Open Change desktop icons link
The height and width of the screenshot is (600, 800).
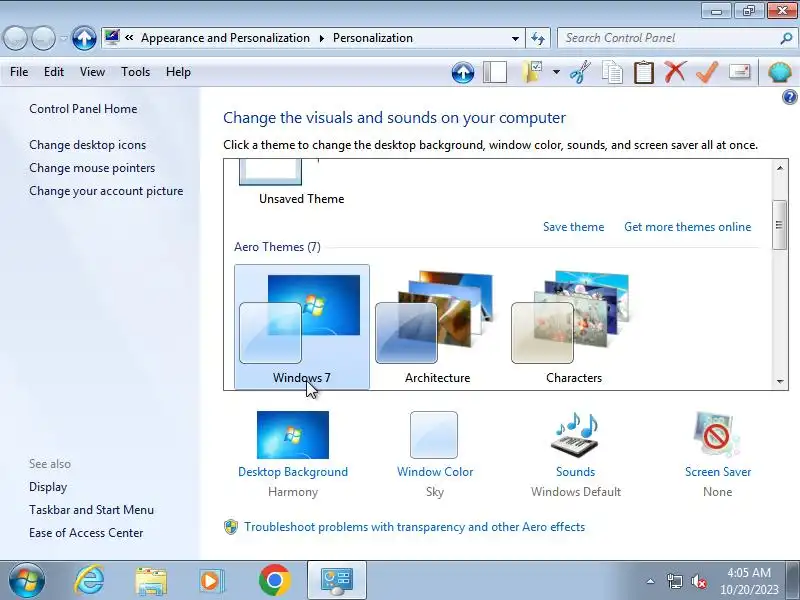[x=87, y=145]
